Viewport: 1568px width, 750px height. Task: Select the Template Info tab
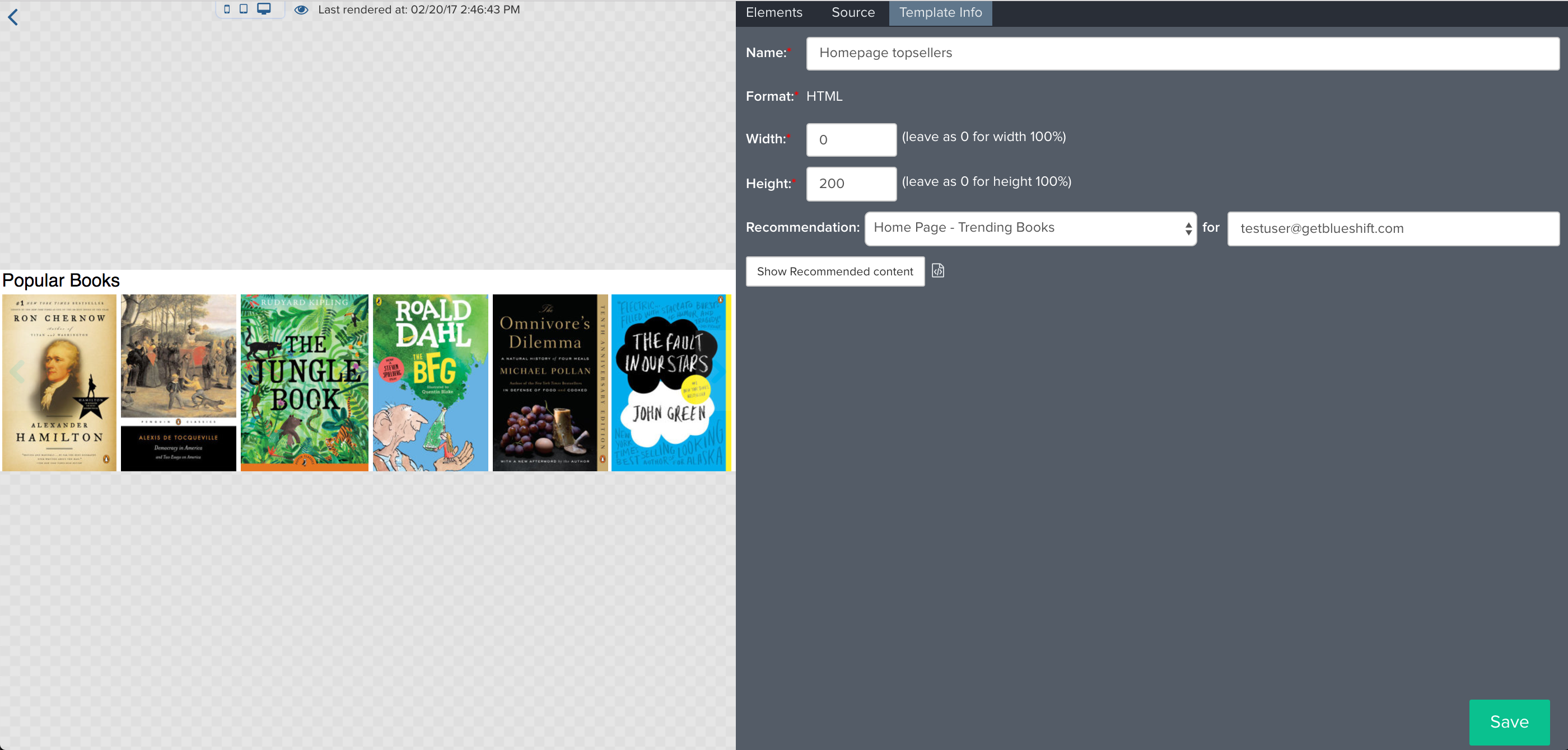940,13
